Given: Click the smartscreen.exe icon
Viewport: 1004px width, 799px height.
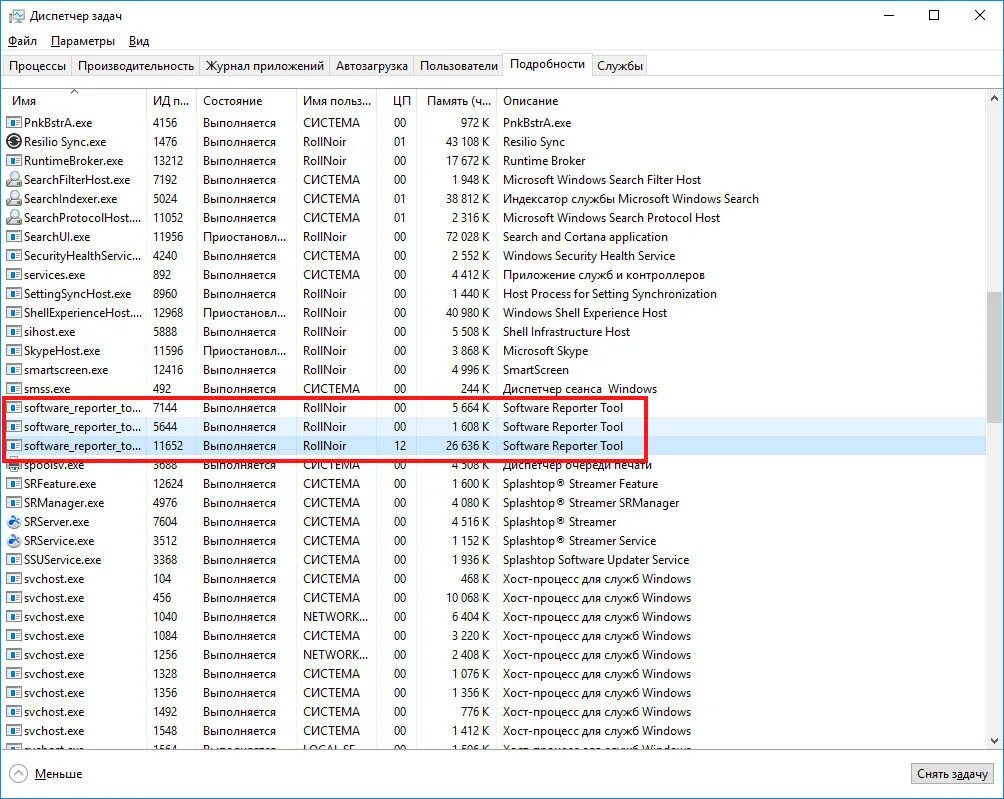Looking at the screenshot, I should [13, 370].
